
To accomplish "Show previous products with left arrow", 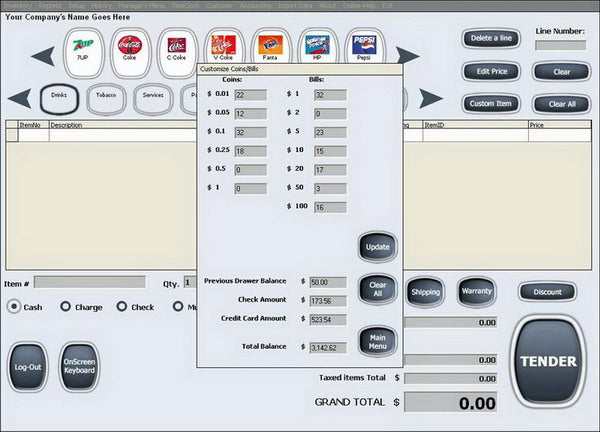I will pyautogui.click(x=43, y=56).
